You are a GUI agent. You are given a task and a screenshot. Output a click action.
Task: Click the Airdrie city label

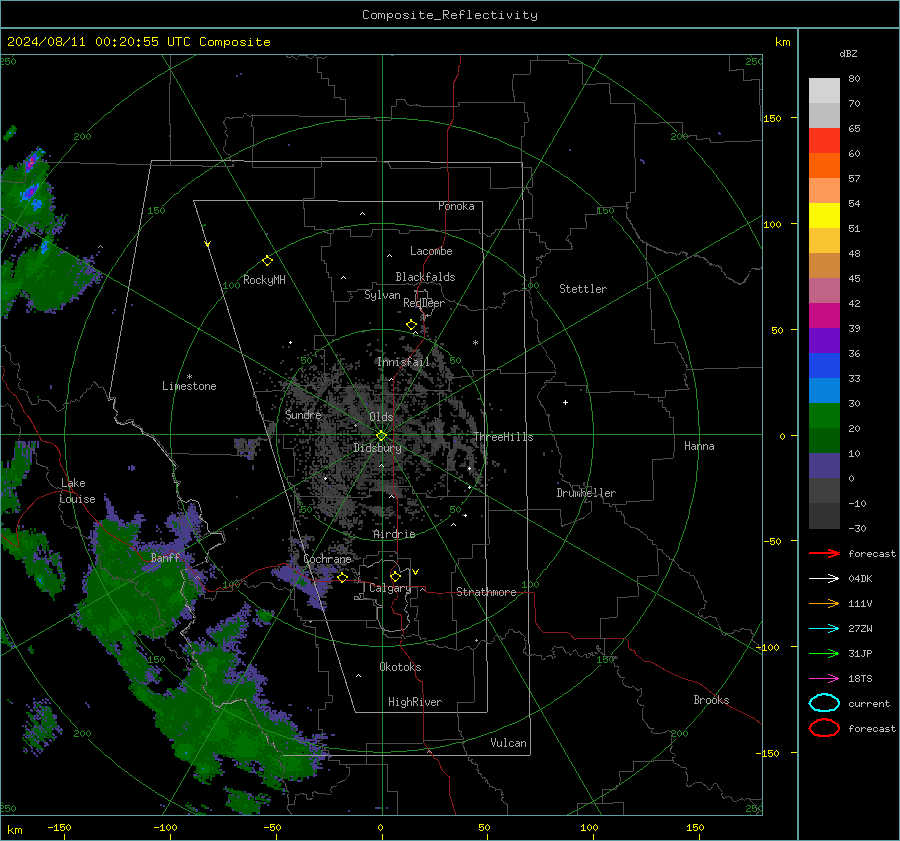(x=394, y=534)
